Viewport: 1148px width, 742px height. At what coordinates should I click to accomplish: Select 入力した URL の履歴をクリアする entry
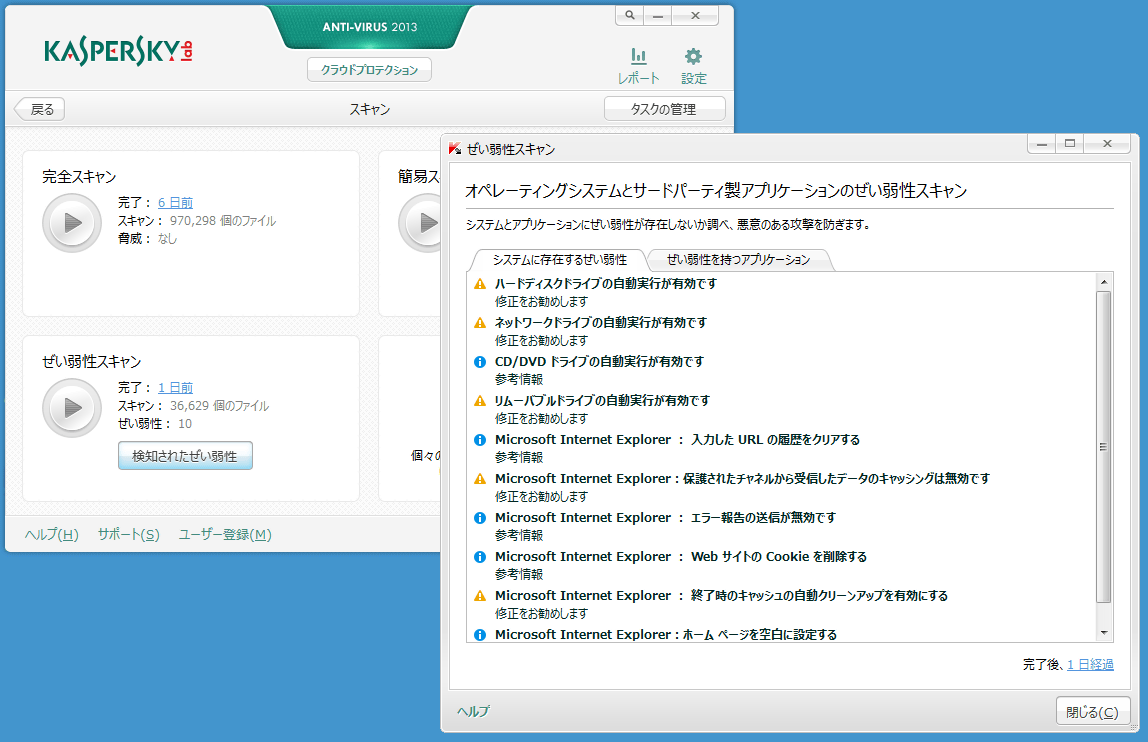coord(677,439)
